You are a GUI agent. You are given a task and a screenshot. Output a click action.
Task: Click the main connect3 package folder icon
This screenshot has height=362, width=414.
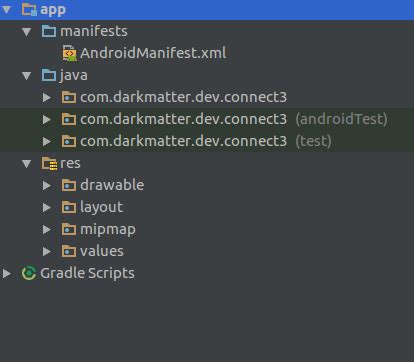coord(69,97)
